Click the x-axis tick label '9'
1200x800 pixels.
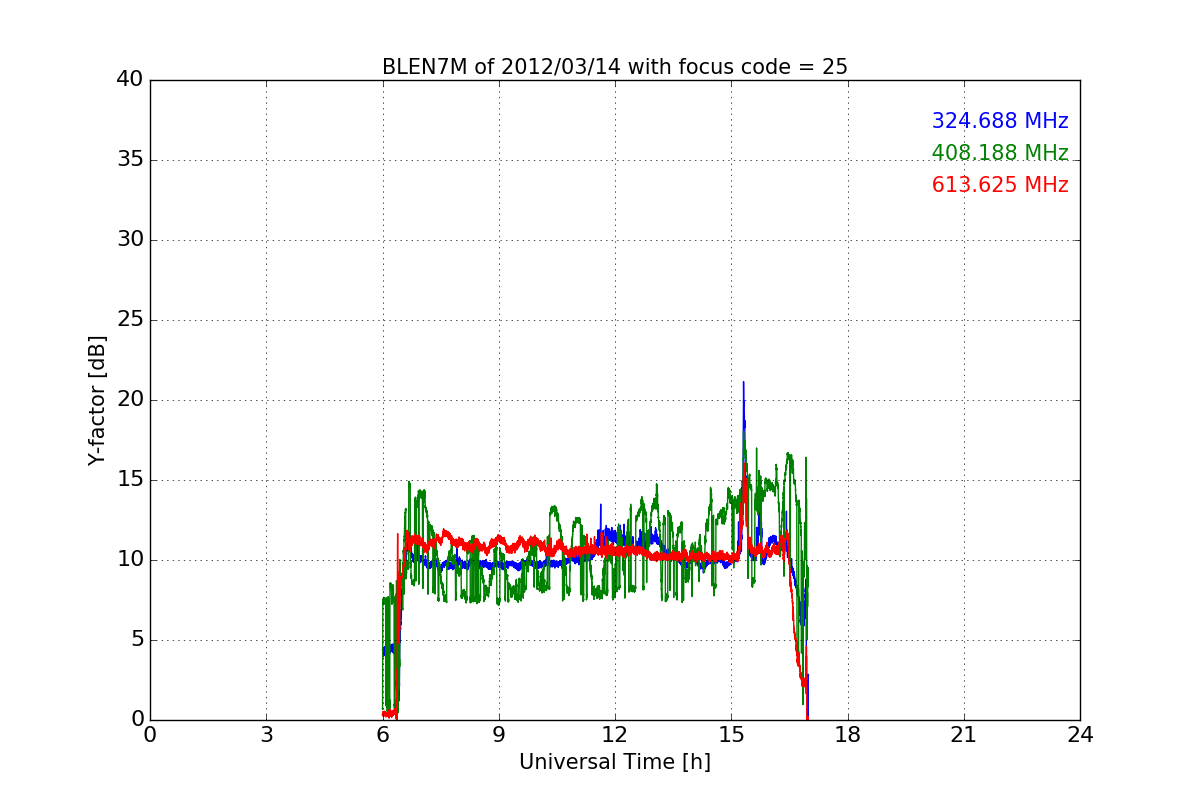coord(499,734)
